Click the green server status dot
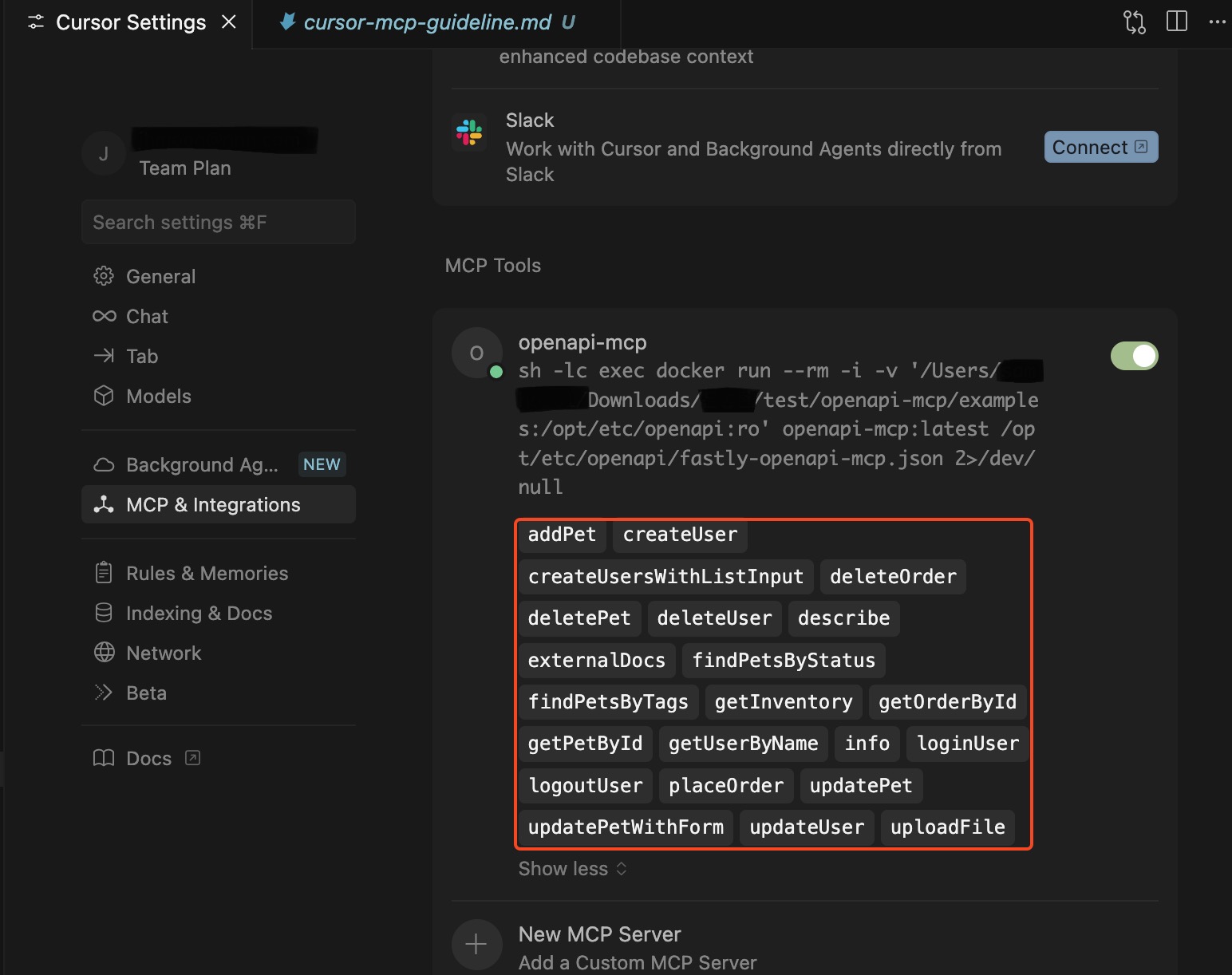The height and width of the screenshot is (975, 1232). [496, 372]
